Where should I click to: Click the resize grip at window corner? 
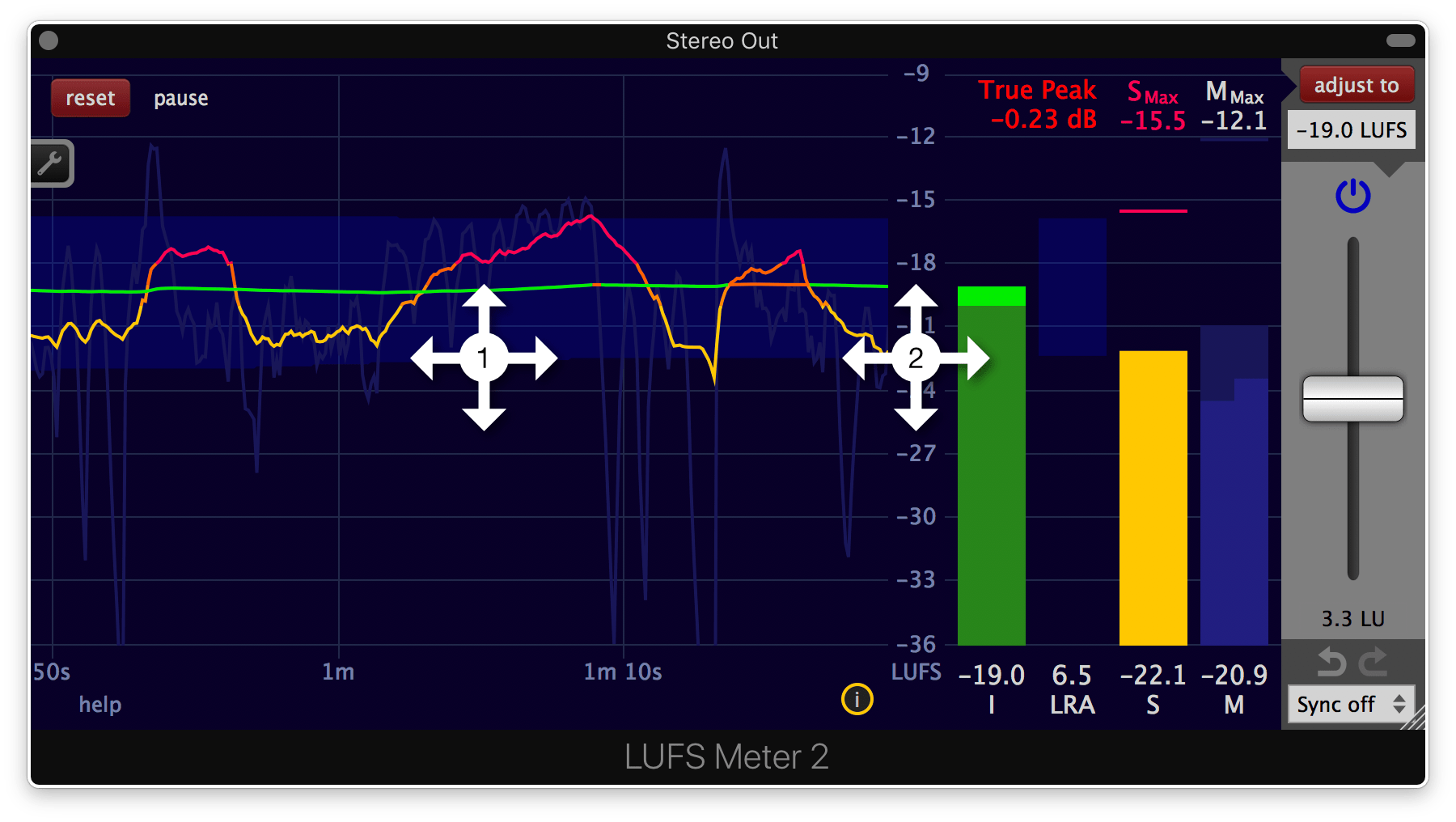pos(1414,718)
